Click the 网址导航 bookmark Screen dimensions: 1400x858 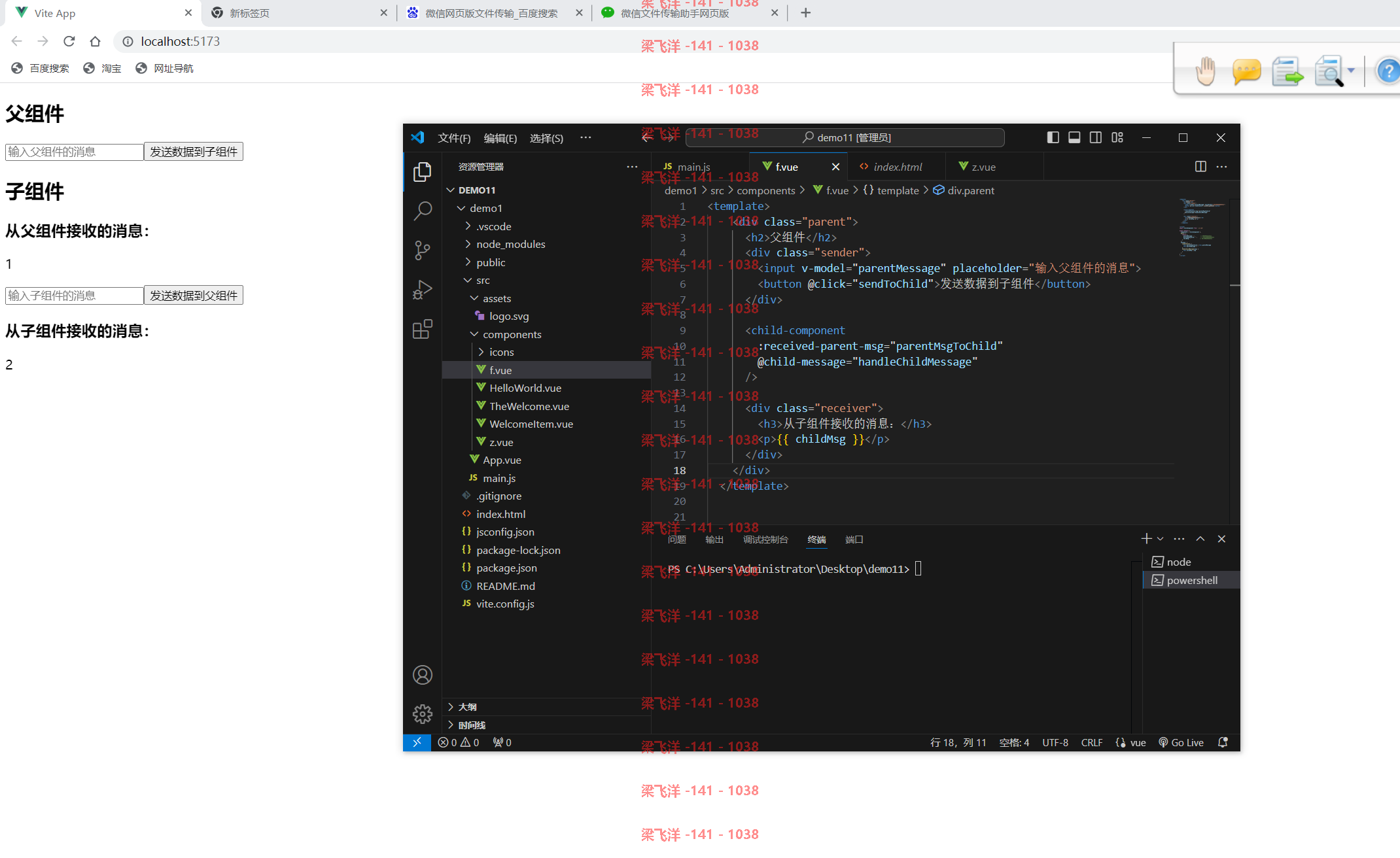click(x=165, y=68)
